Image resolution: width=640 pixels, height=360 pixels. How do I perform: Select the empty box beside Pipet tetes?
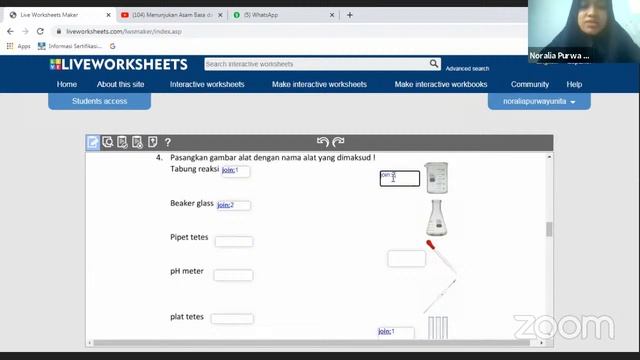point(234,242)
